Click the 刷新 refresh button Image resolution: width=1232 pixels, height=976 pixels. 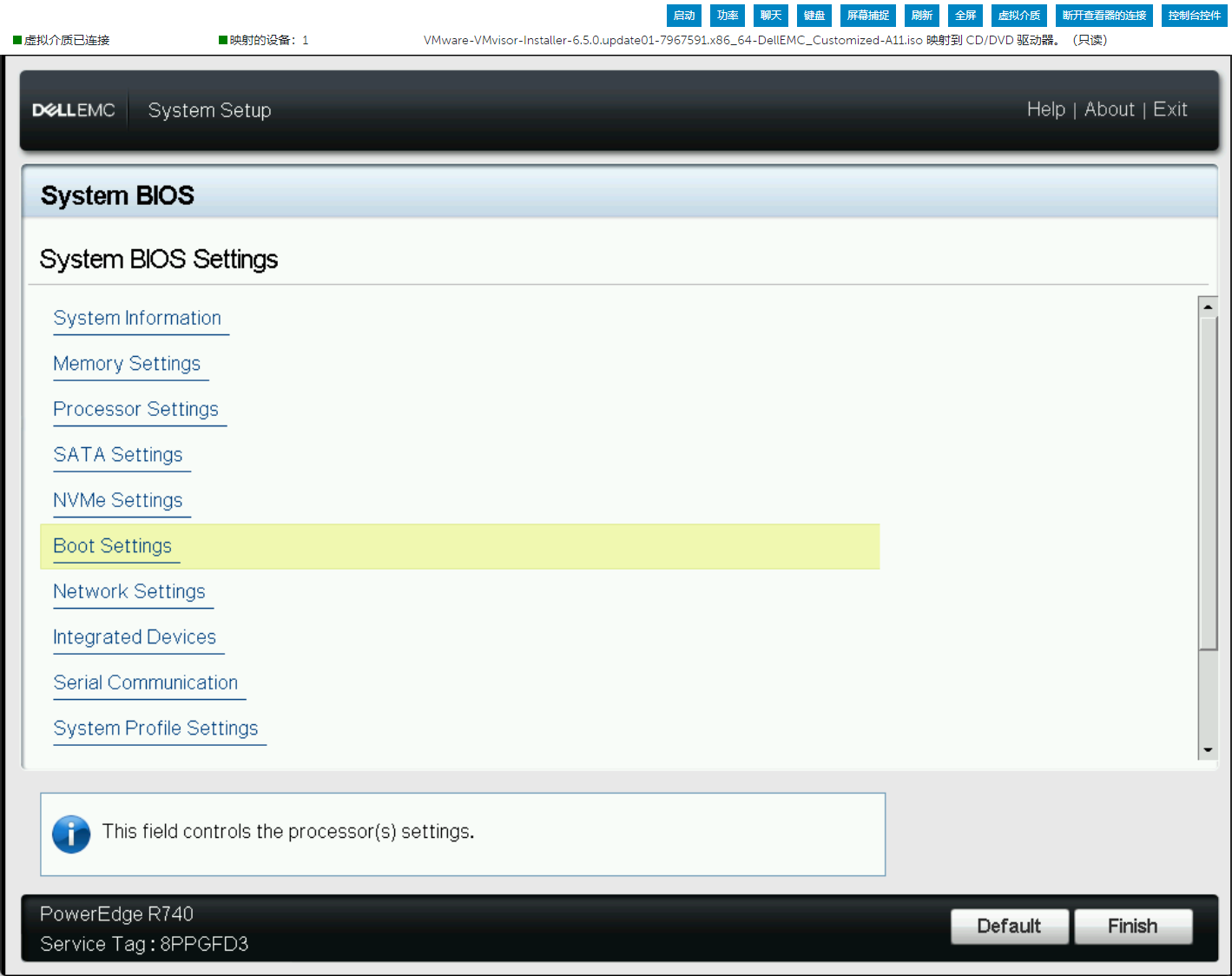point(922,16)
